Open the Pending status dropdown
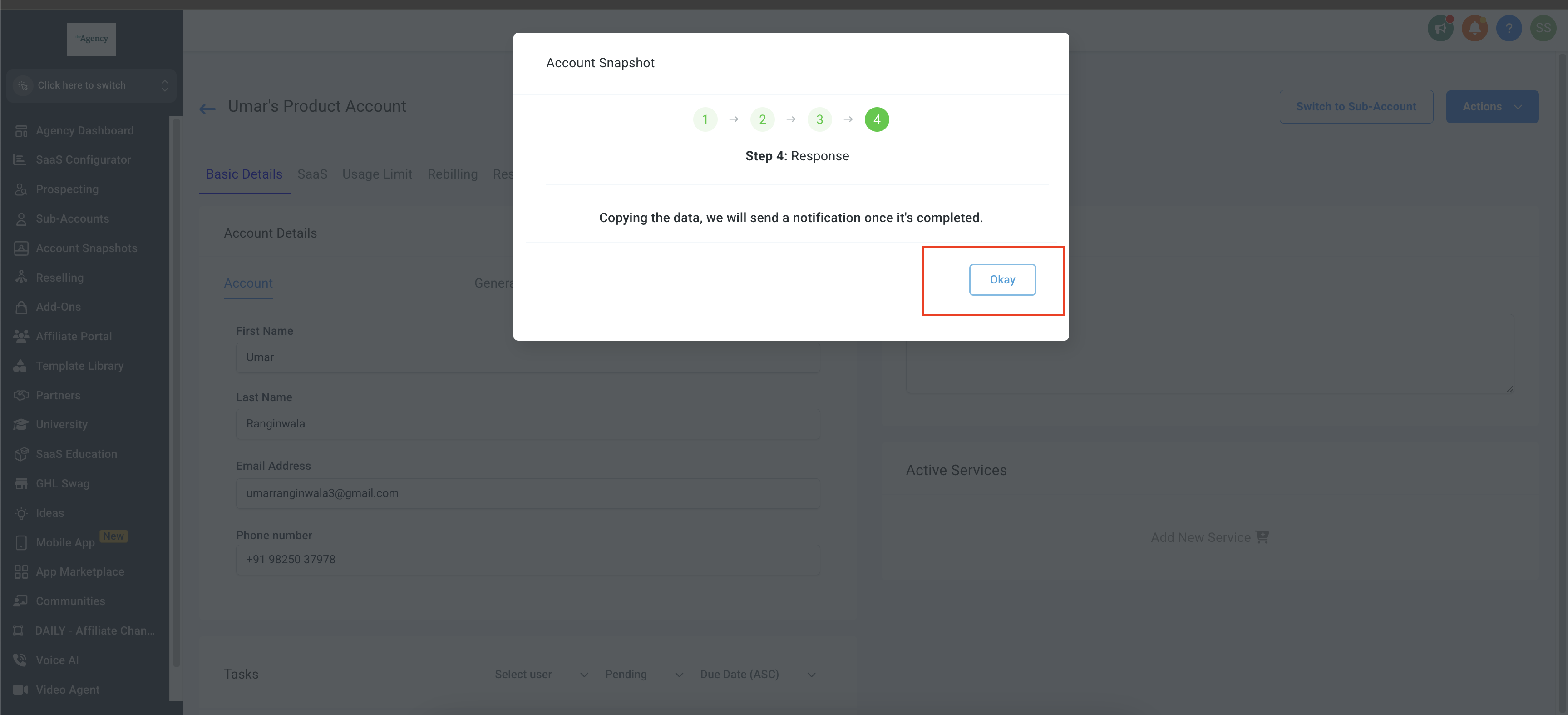Viewport: 1568px width, 715px height. tap(643, 674)
